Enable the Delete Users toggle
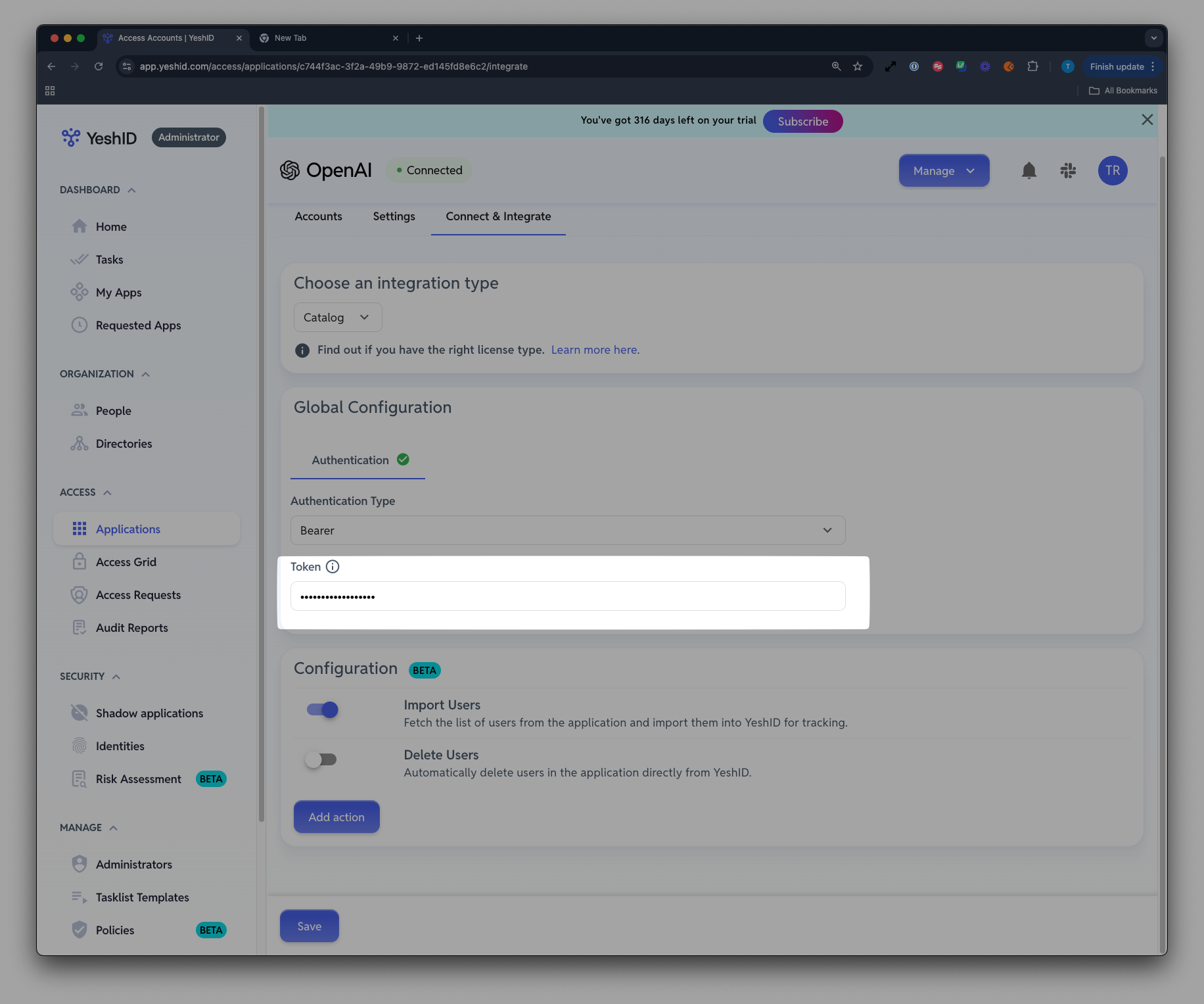 [x=321, y=759]
